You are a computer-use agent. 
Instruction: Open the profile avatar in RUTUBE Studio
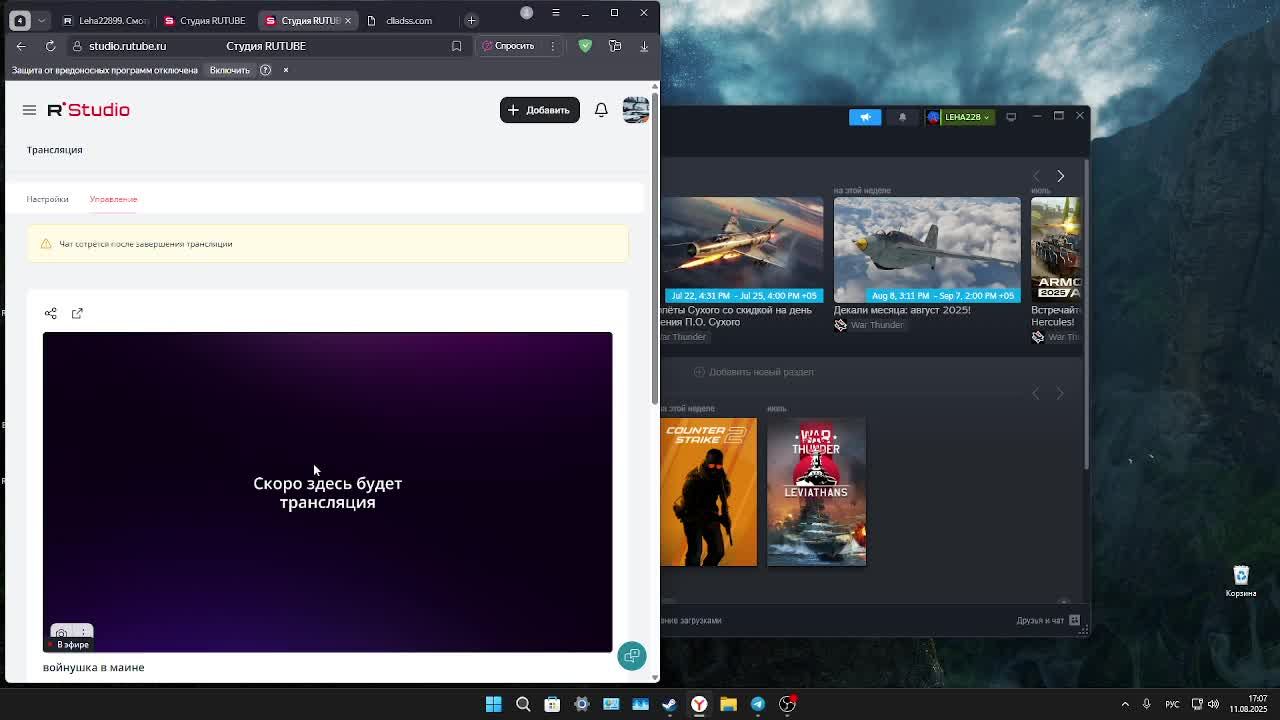coord(636,110)
